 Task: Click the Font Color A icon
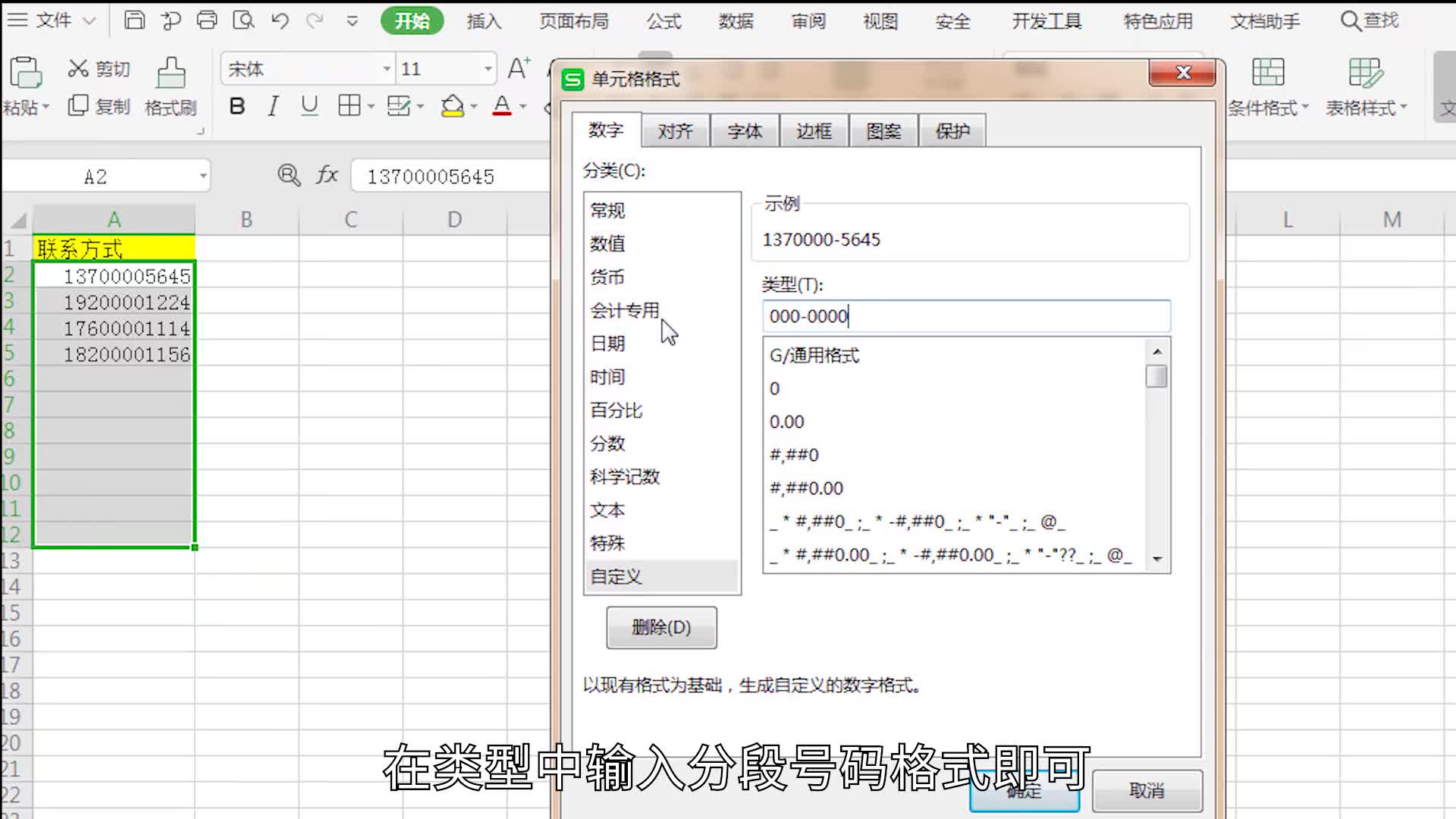pyautogui.click(x=502, y=105)
